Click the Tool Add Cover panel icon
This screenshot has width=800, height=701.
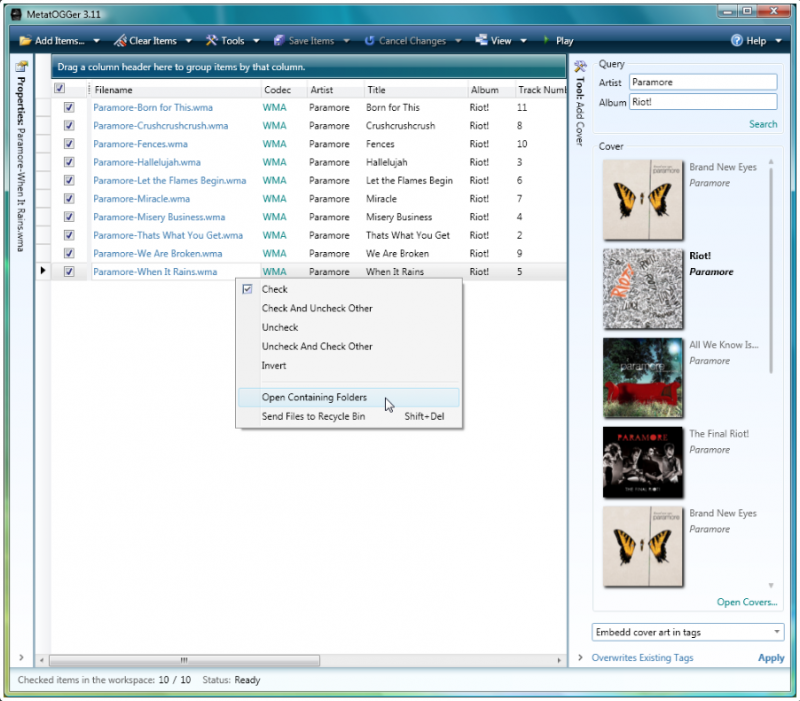pyautogui.click(x=580, y=67)
